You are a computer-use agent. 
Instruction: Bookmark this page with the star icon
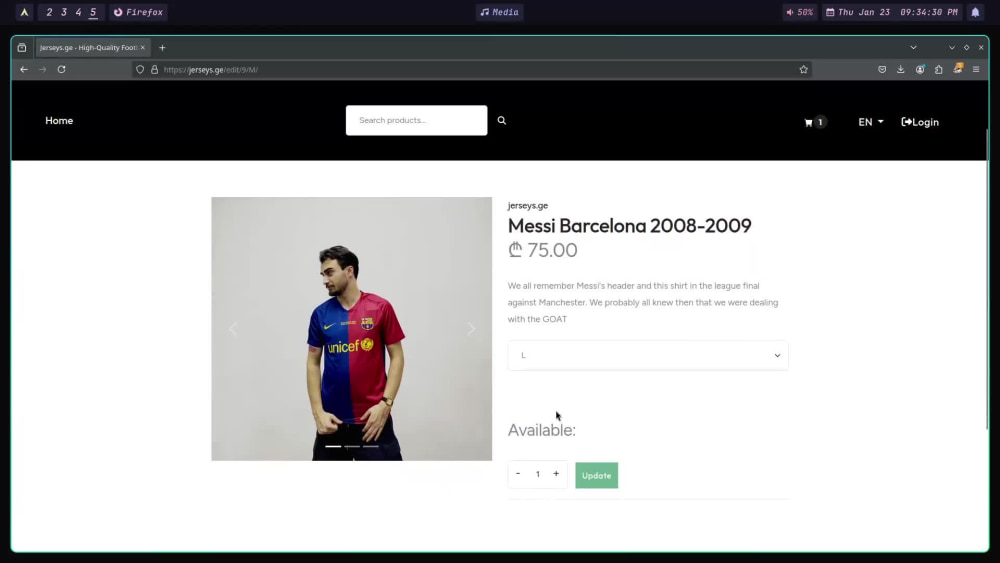pos(804,69)
